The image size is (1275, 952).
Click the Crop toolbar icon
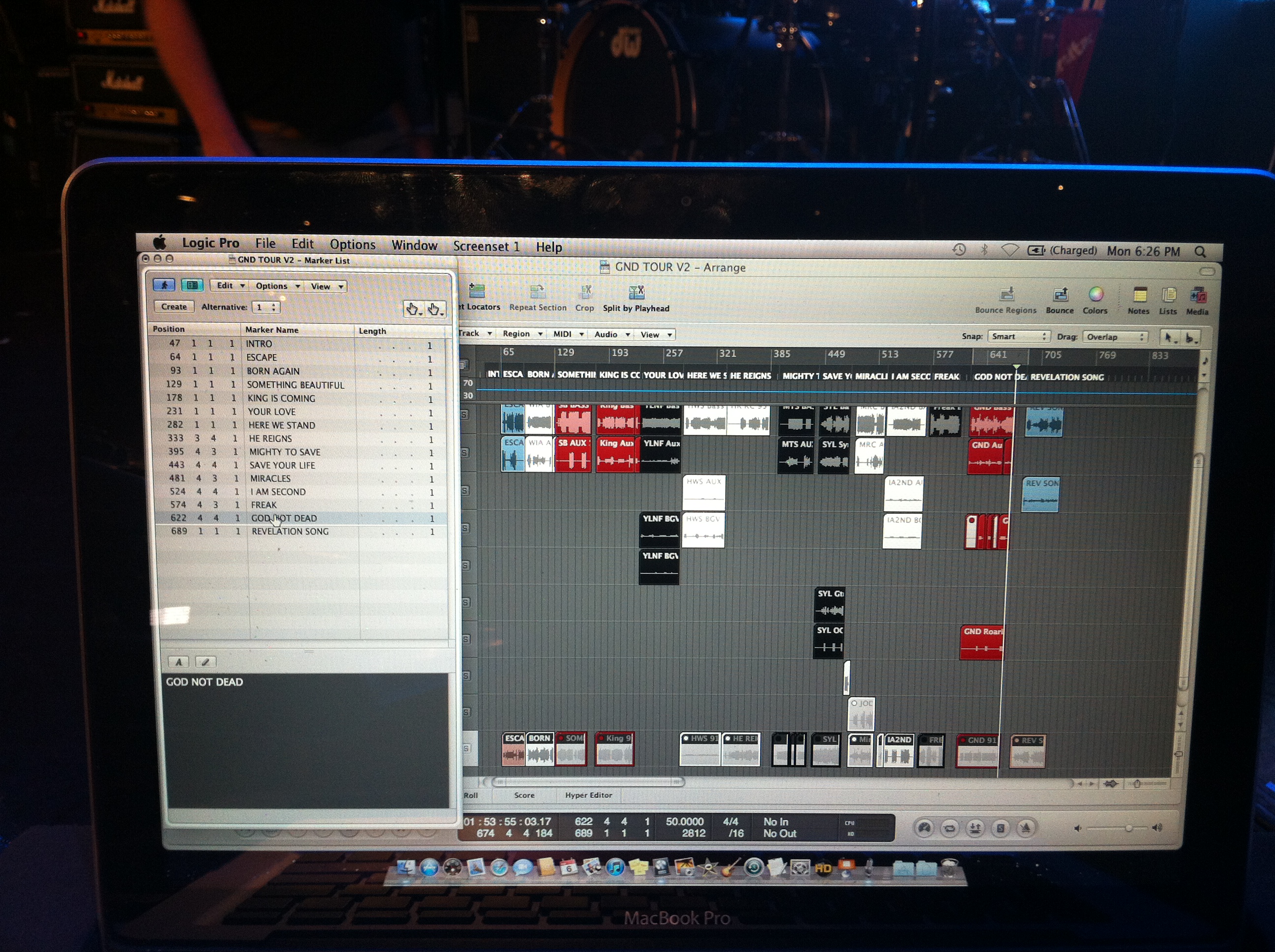pyautogui.click(x=586, y=292)
